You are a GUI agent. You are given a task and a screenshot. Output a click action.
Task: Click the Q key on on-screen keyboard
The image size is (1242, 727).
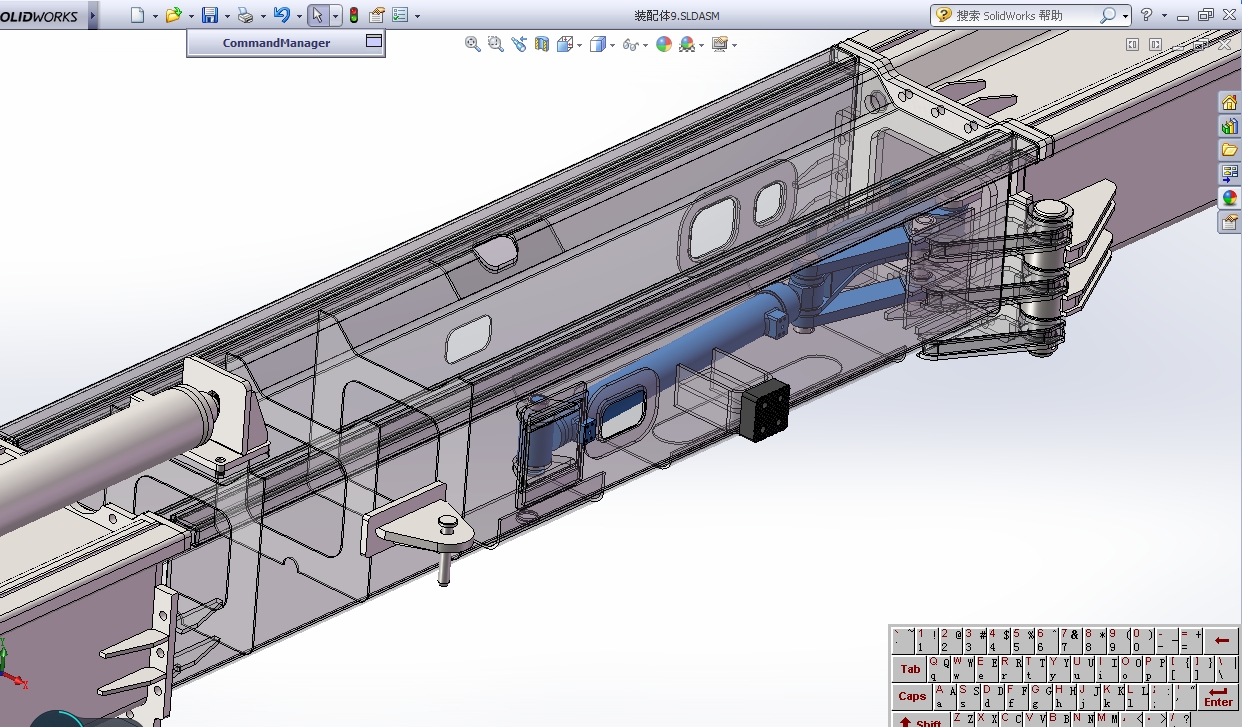point(939,669)
